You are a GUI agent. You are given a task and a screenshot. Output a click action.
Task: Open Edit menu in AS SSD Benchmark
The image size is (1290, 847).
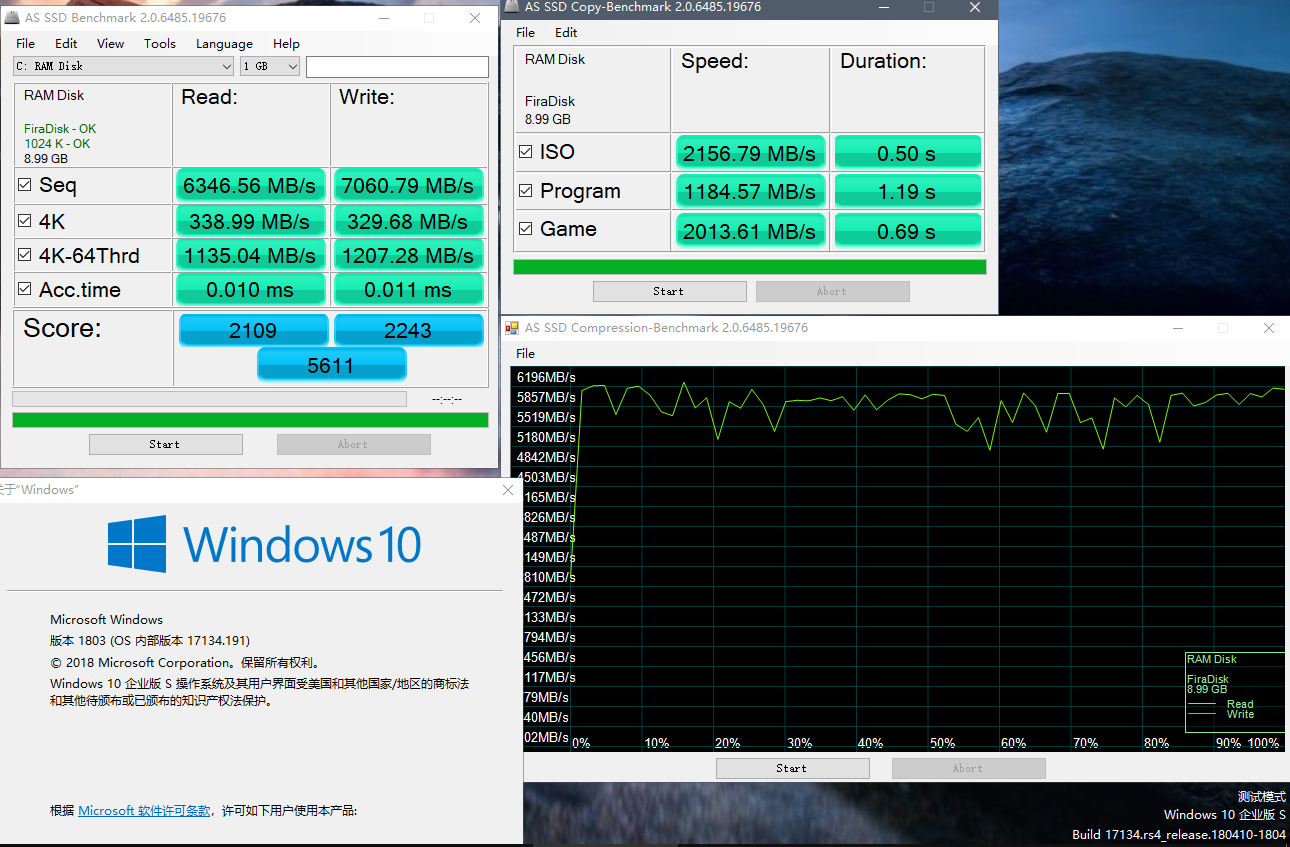coord(66,44)
